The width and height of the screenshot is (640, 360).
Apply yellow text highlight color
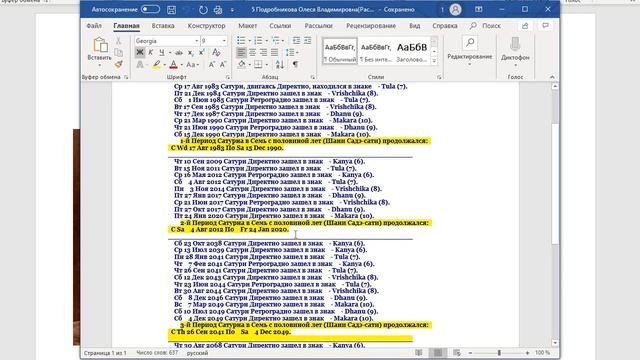(x=156, y=64)
